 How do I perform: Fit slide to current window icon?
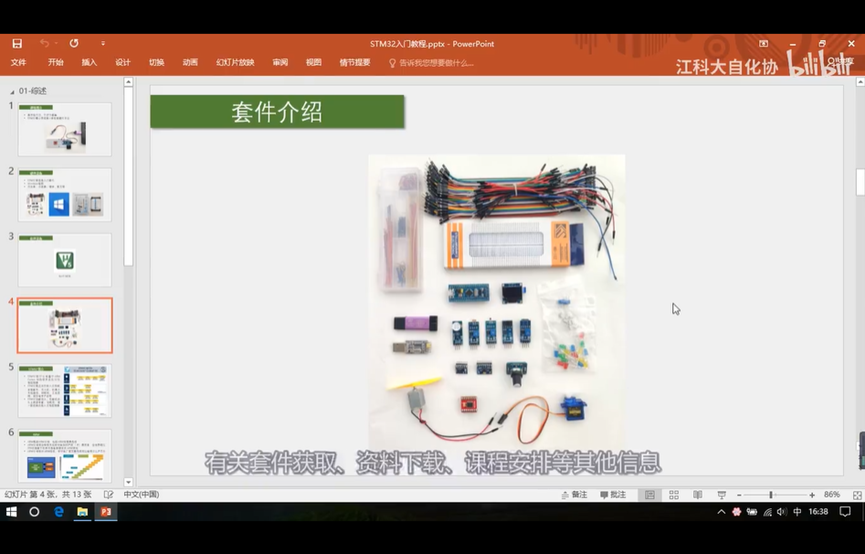point(857,495)
